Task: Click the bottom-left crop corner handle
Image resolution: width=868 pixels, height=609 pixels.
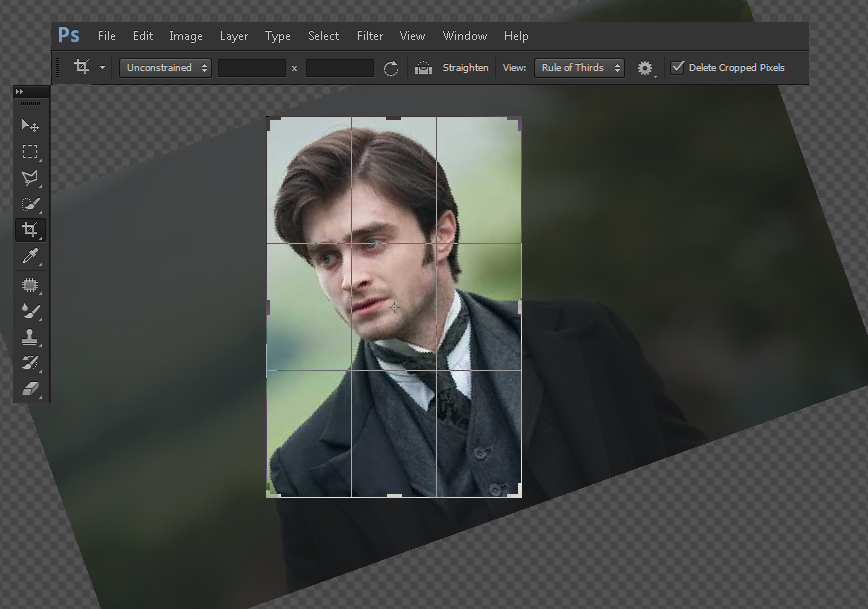Action: pyautogui.click(x=273, y=491)
